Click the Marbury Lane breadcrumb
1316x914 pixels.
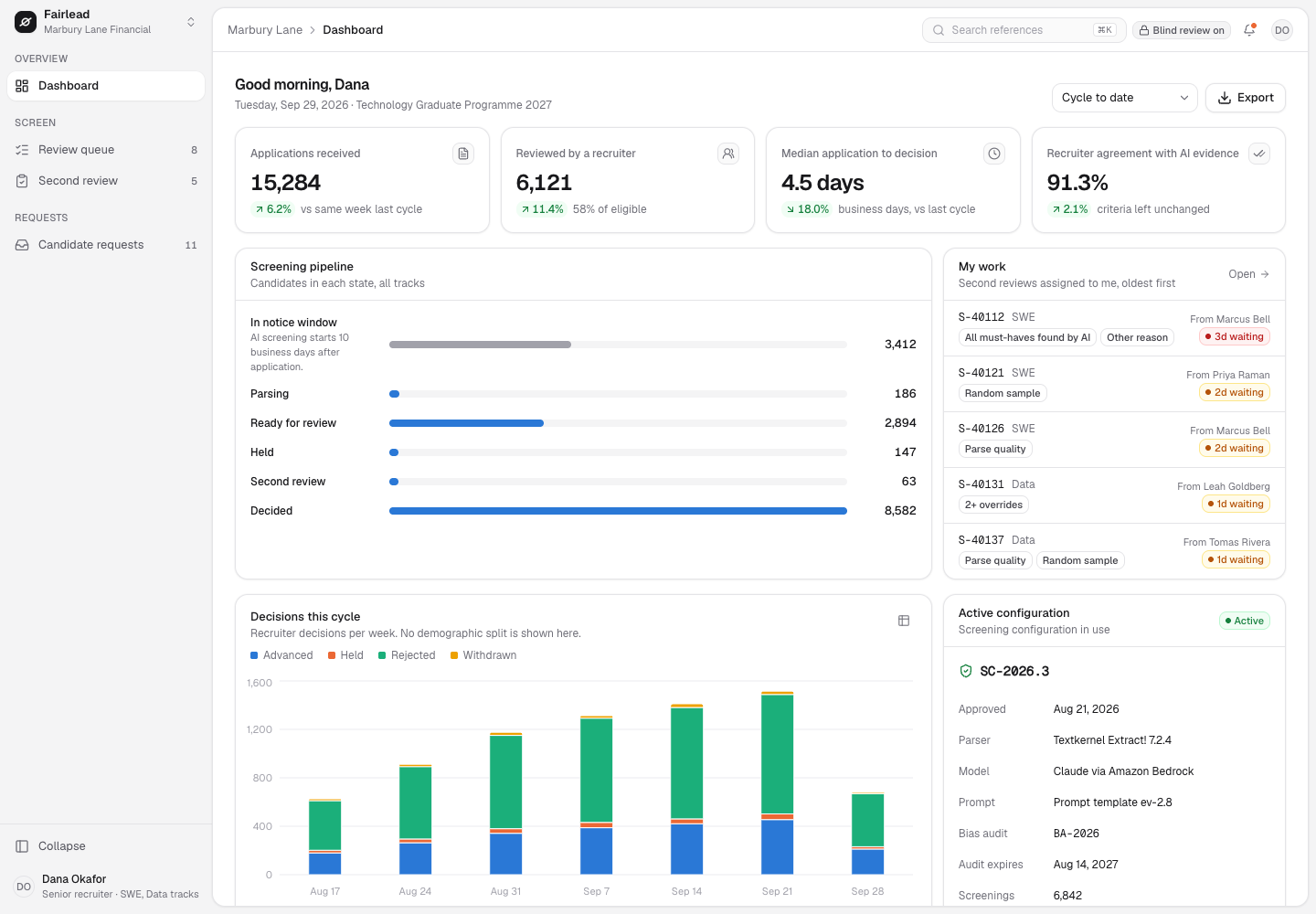pos(265,30)
